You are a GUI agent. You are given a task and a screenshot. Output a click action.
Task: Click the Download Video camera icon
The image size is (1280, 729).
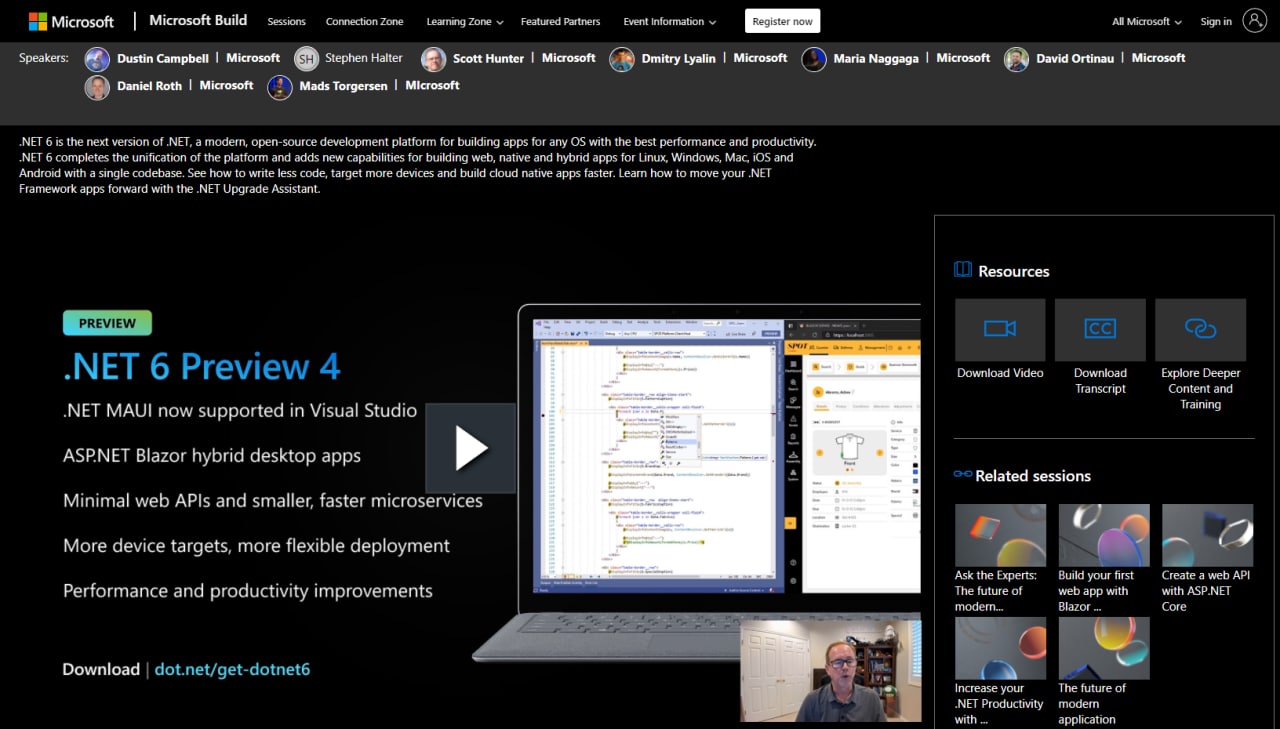[1000, 329]
